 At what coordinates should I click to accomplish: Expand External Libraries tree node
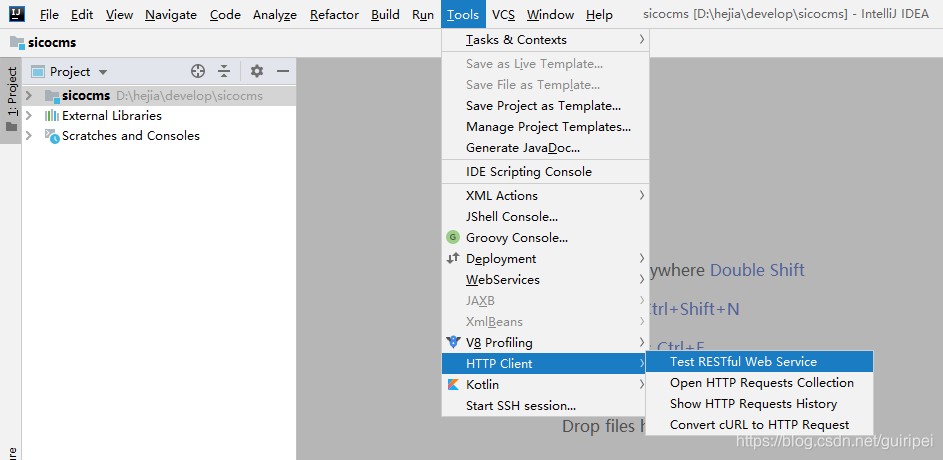click(29, 116)
